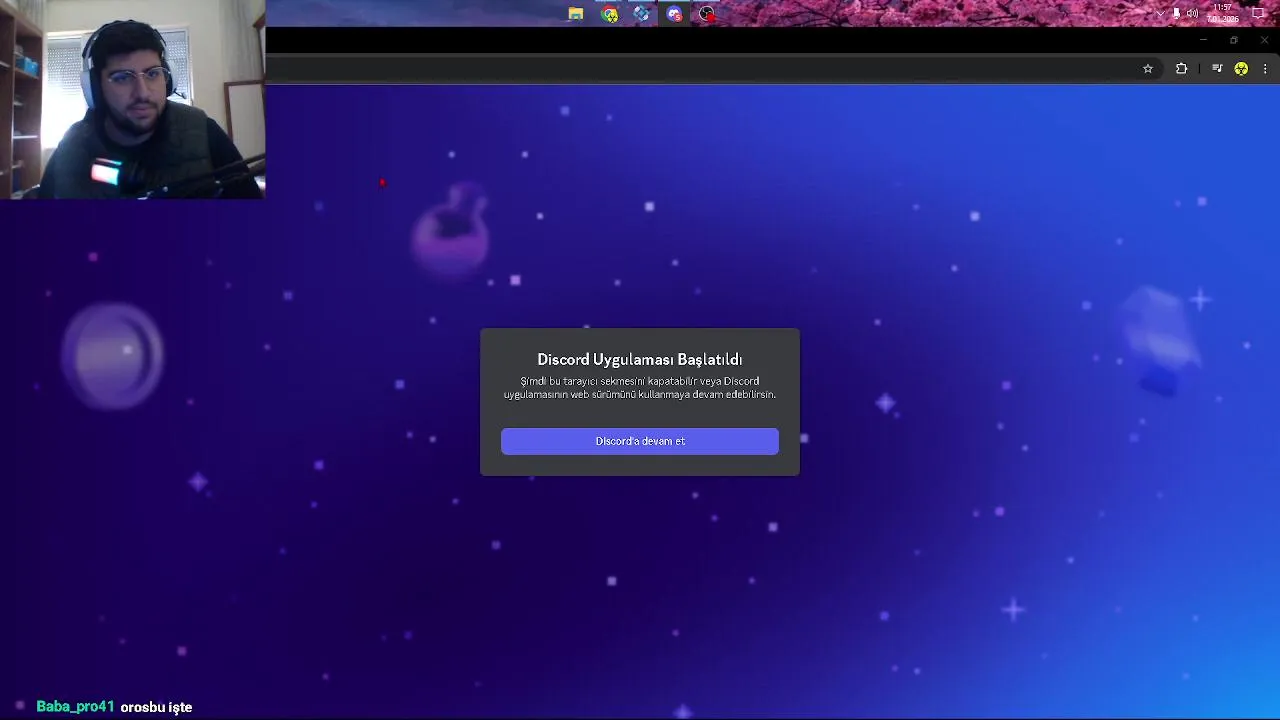Click the "Discord'a devam et" button

point(640,441)
